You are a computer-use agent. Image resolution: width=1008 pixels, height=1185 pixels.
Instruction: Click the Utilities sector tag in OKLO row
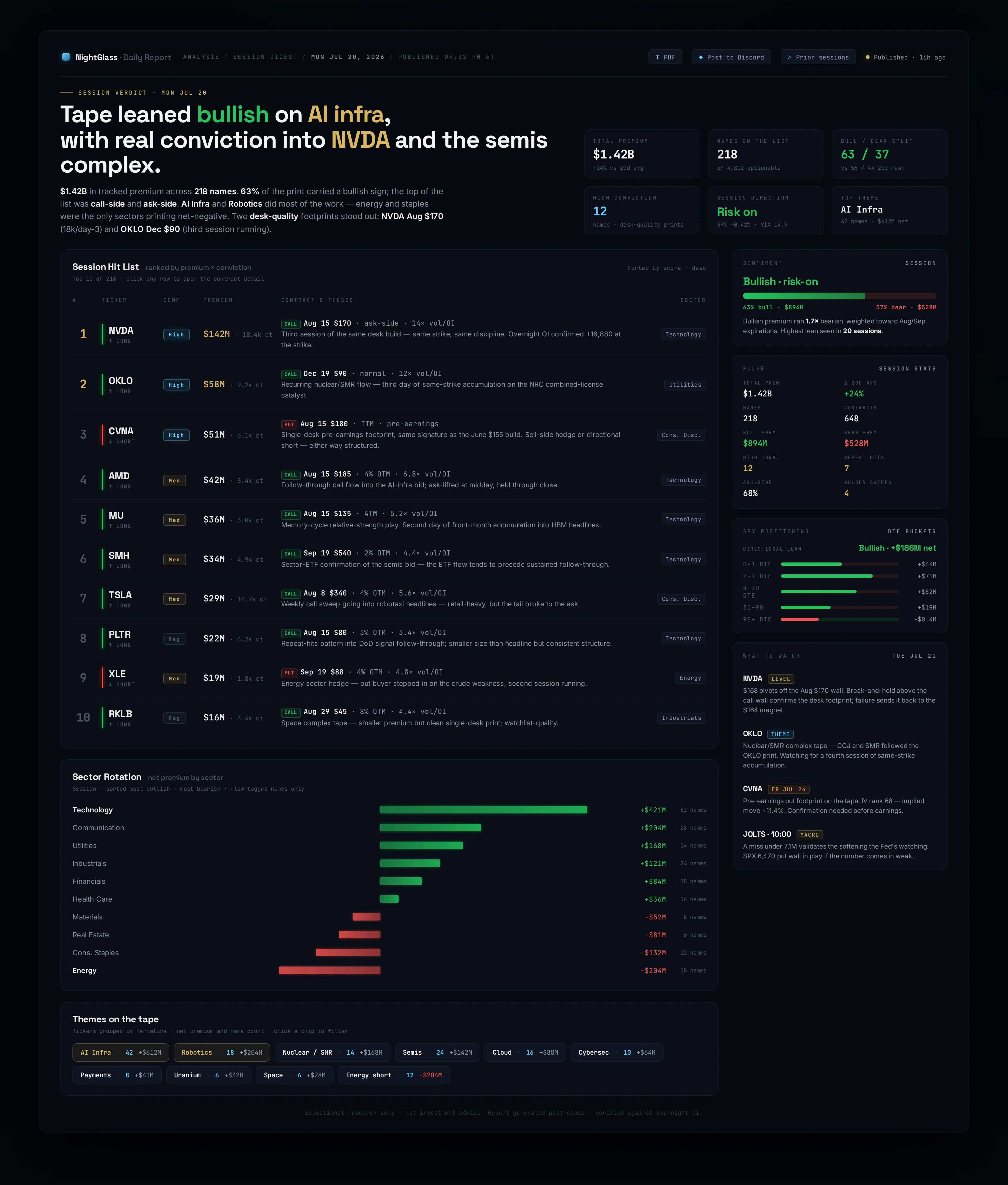tap(685, 385)
